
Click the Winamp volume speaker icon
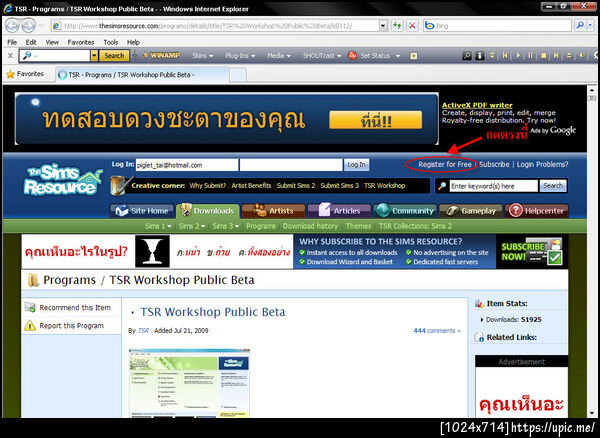click(x=582, y=56)
